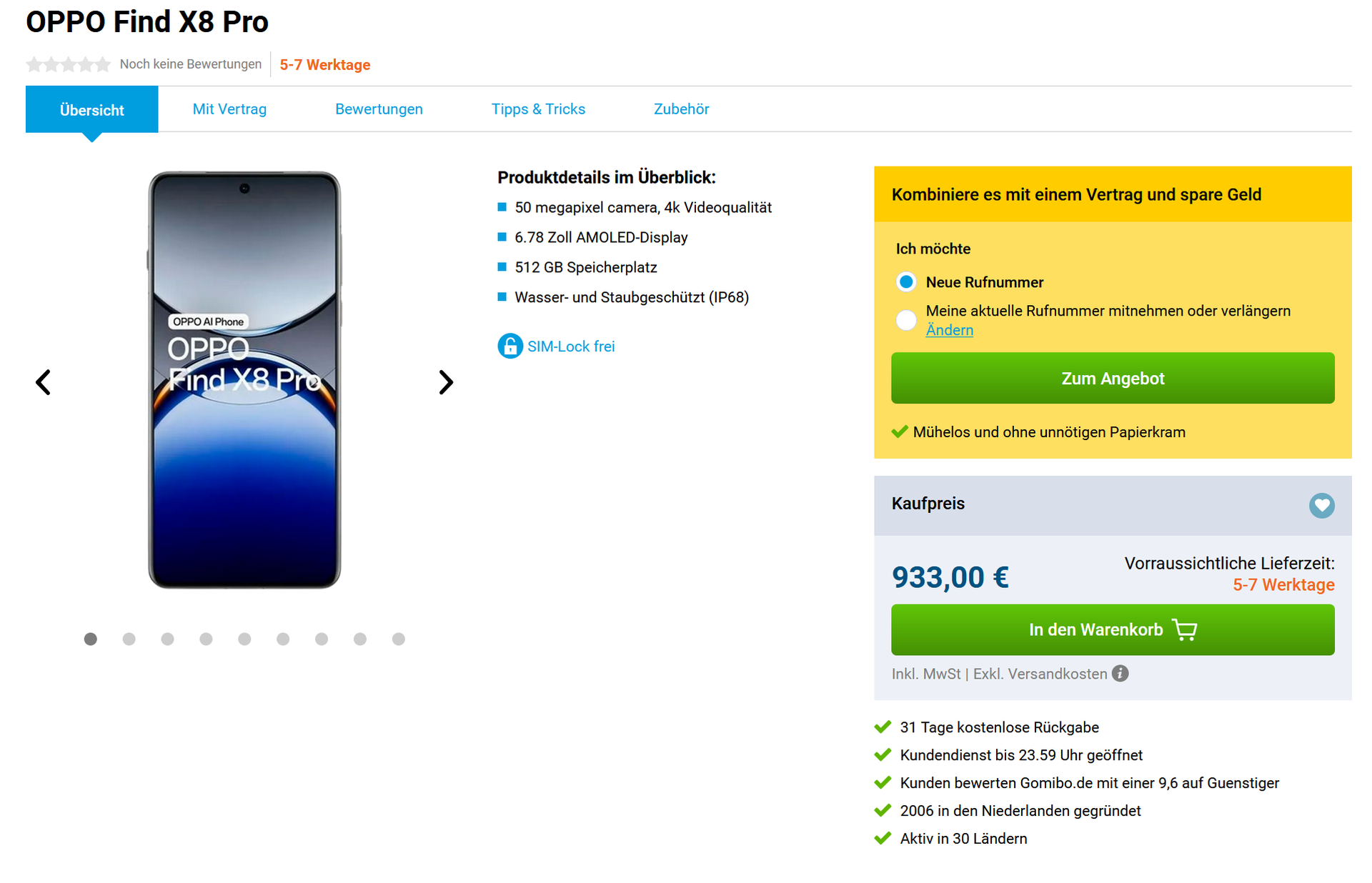1372x883 pixels.
Task: Go to the Zubehör tab
Action: tap(681, 109)
